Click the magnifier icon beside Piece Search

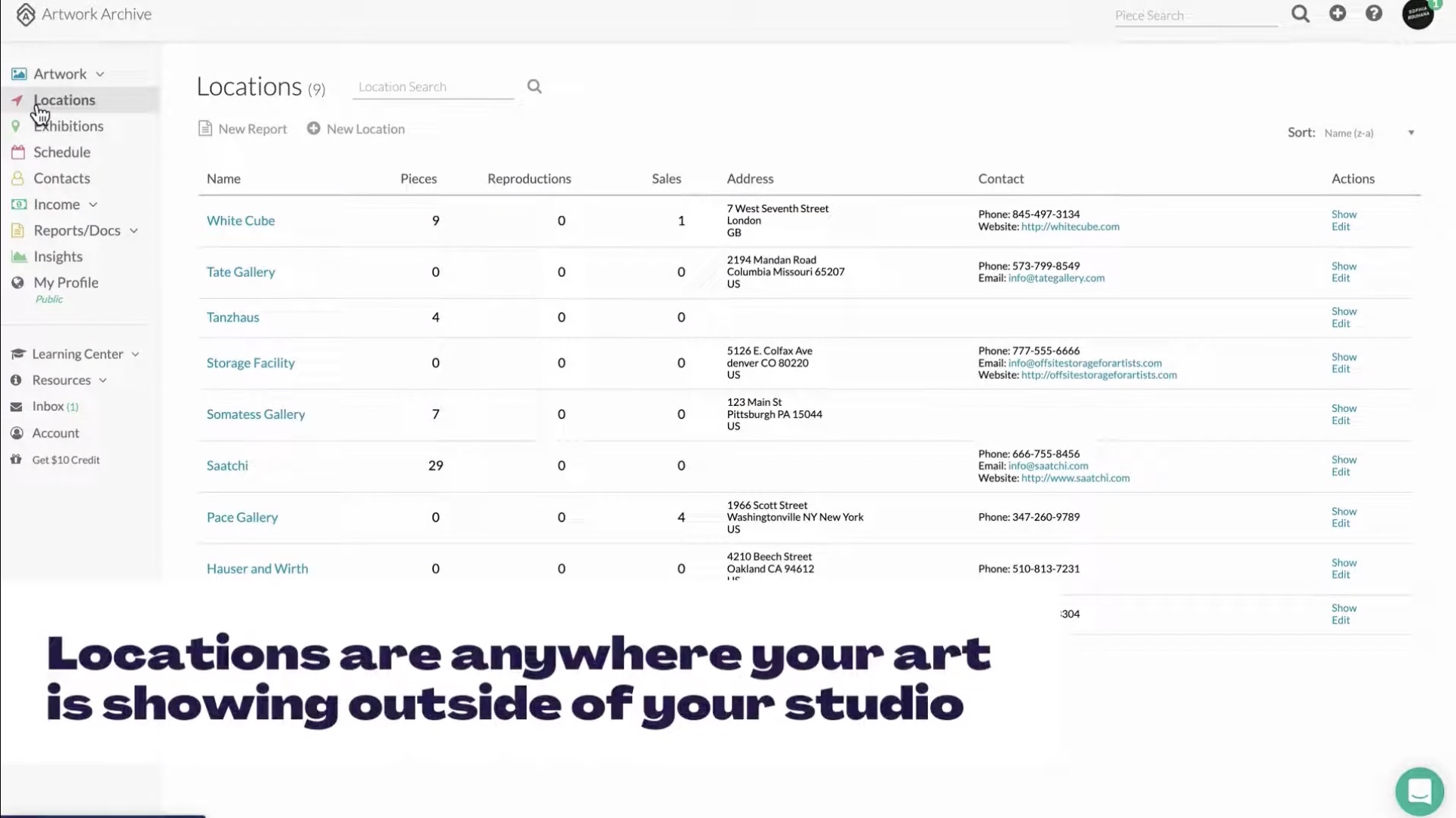point(1300,14)
